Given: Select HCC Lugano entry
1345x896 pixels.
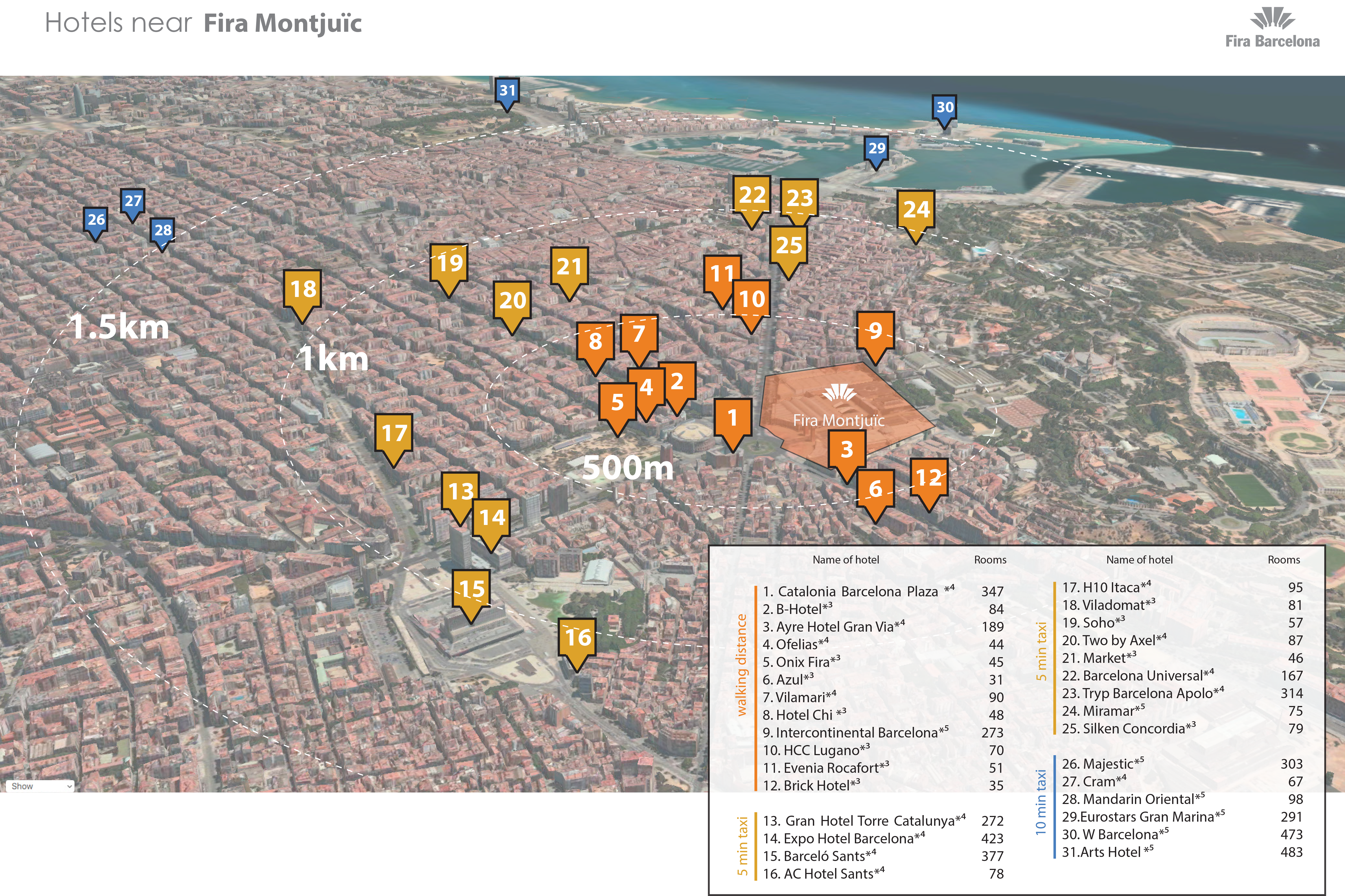Looking at the screenshot, I should click(x=883, y=750).
